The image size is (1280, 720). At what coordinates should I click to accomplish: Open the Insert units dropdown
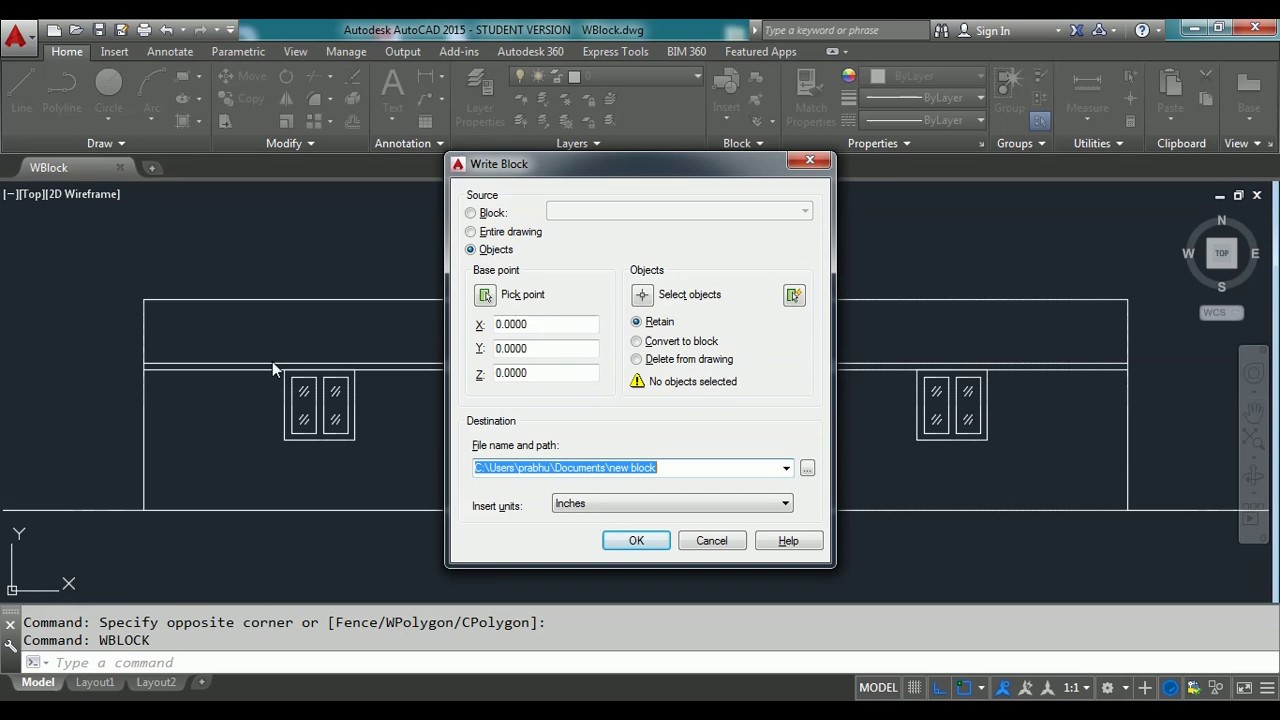pyautogui.click(x=672, y=504)
